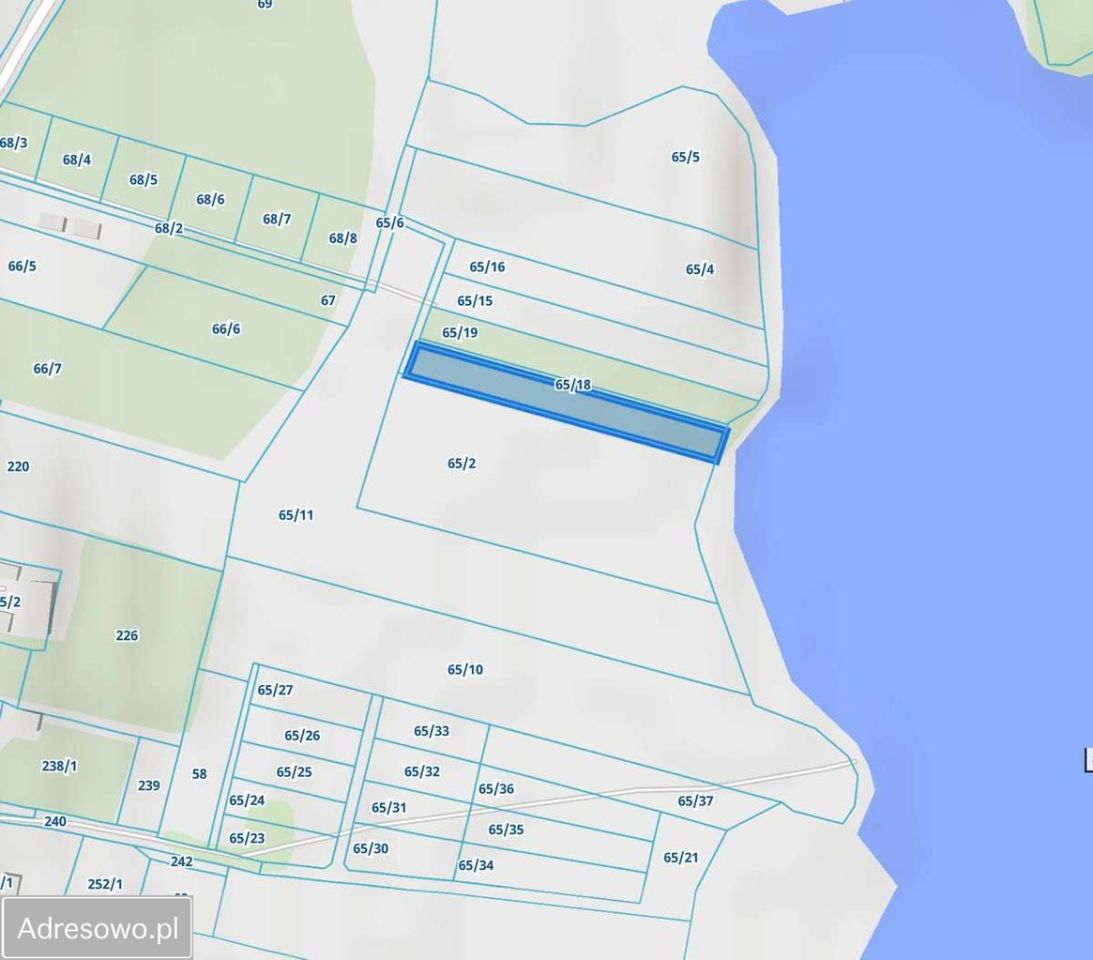Screen dimensions: 1093x960
Task: Click parcel label 65/15
Action: [x=475, y=301]
